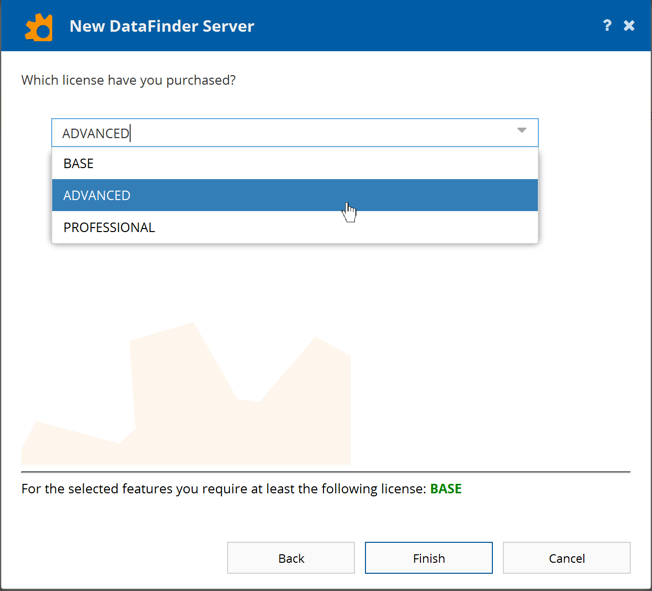Choose ADVANCED from the license list
652x591 pixels.
click(97, 196)
